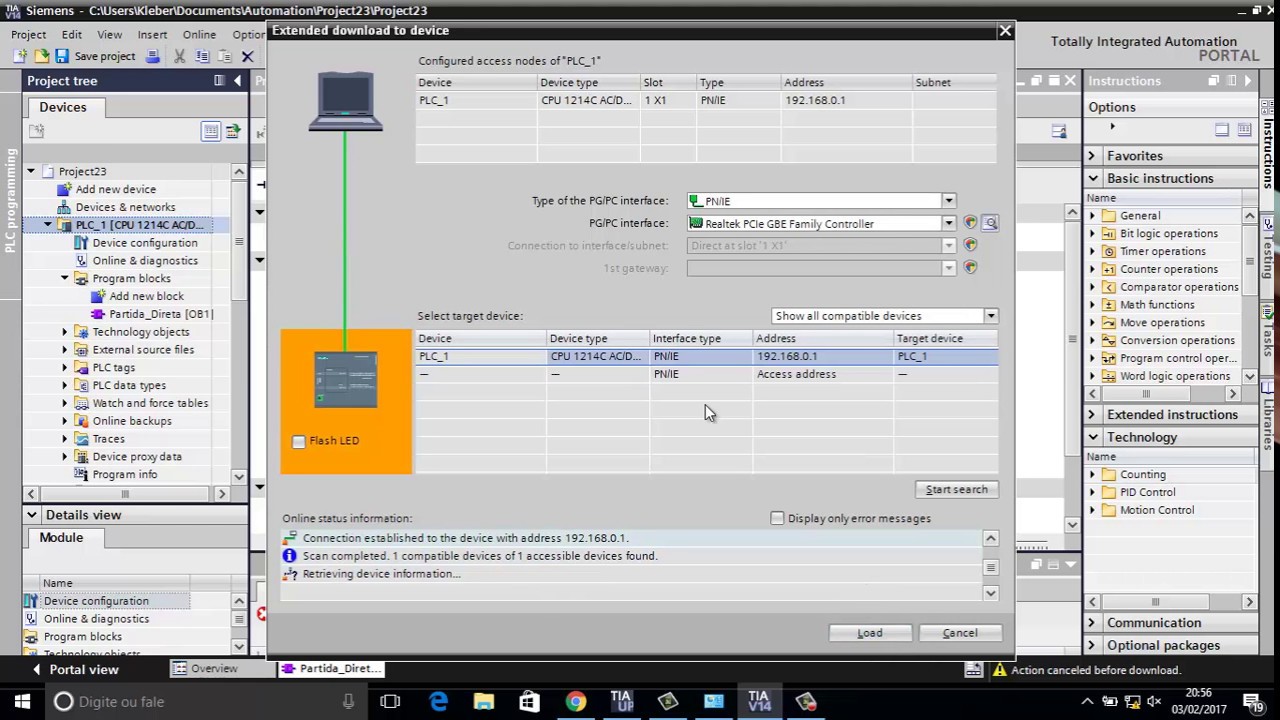Click the Load button

[x=869, y=632]
